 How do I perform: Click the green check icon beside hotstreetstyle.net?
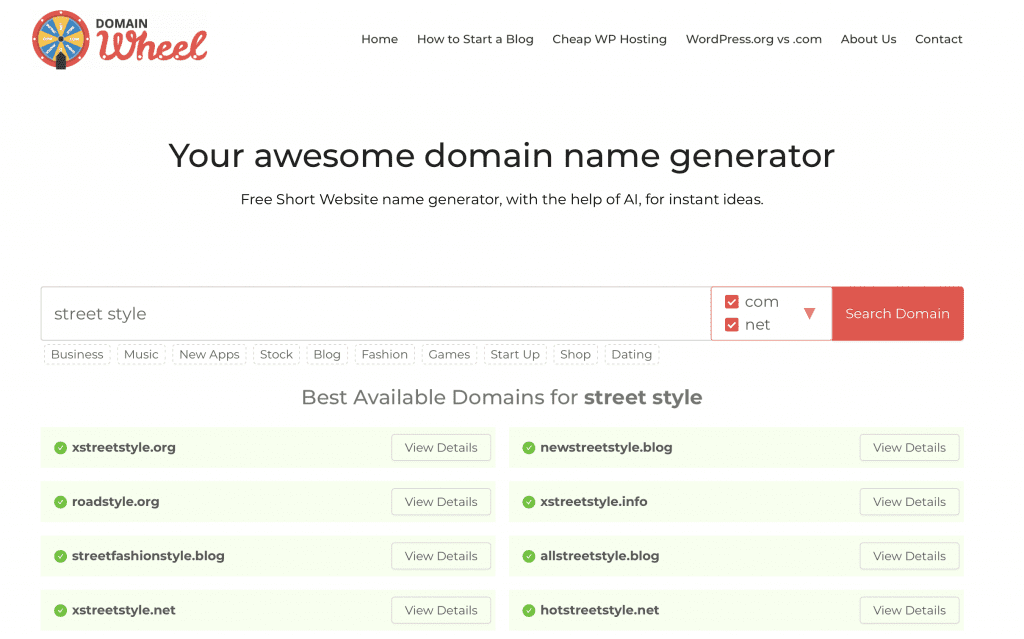[527, 610]
